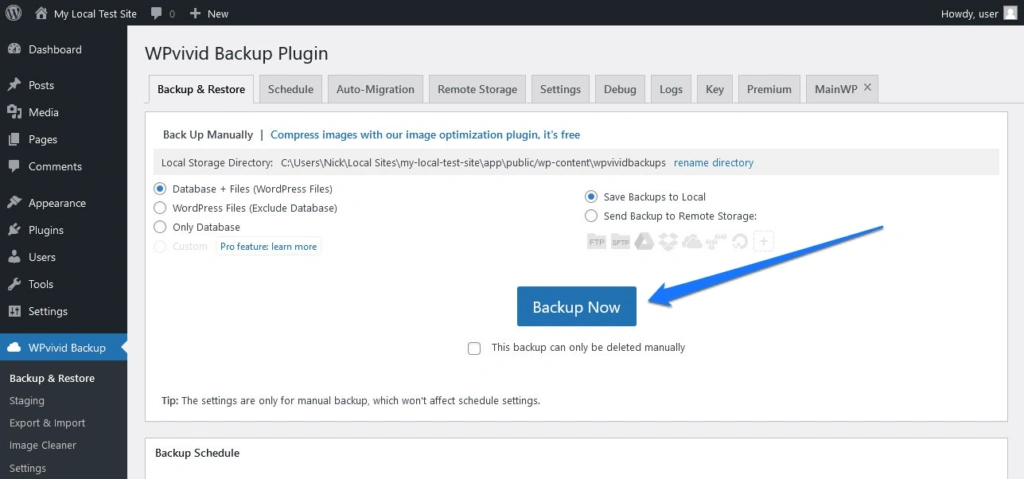The image size is (1024, 479).
Task: Select the SFTP remote storage icon
Action: click(621, 241)
